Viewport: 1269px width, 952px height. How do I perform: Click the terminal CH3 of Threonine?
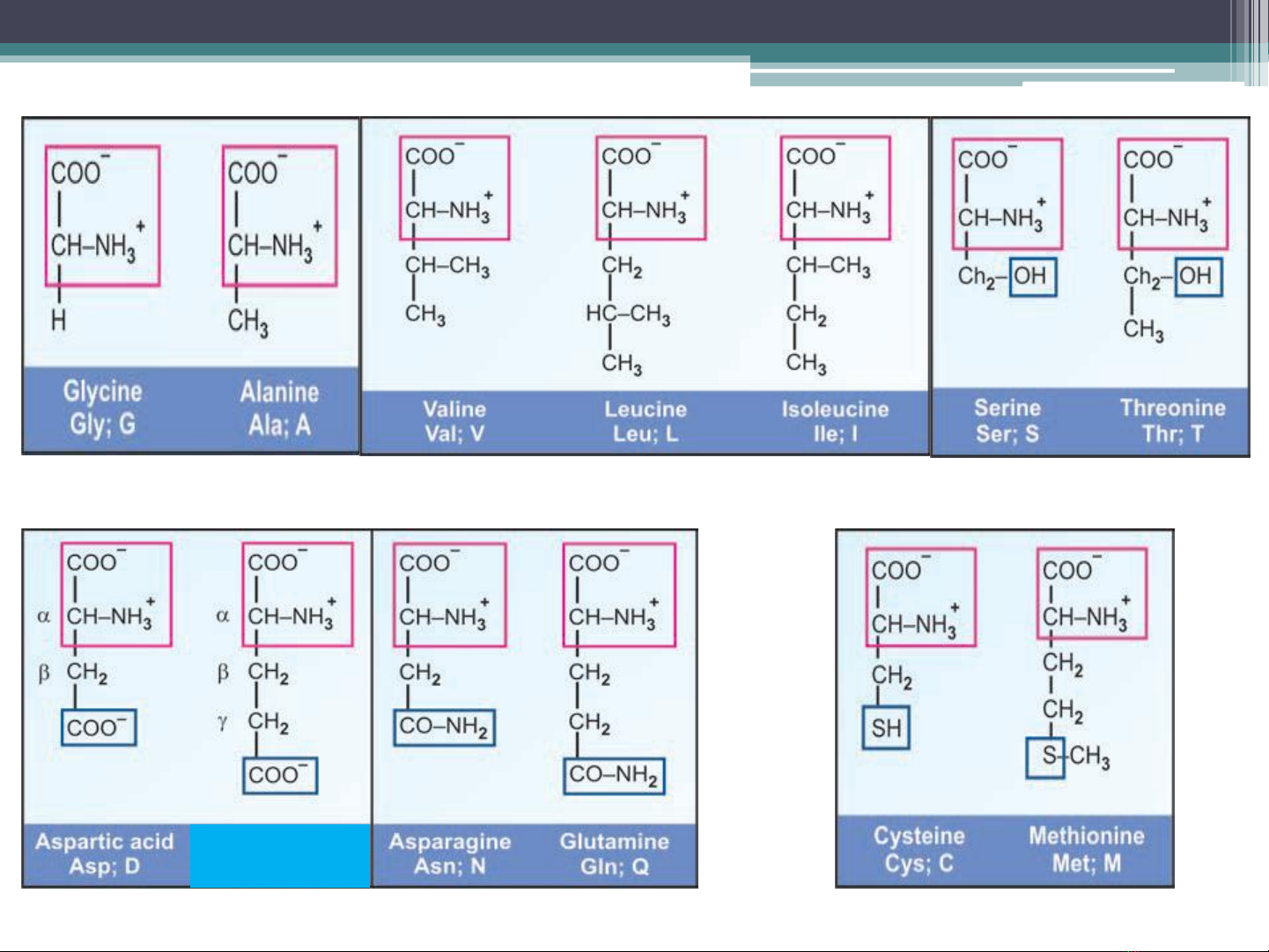click(x=1143, y=329)
